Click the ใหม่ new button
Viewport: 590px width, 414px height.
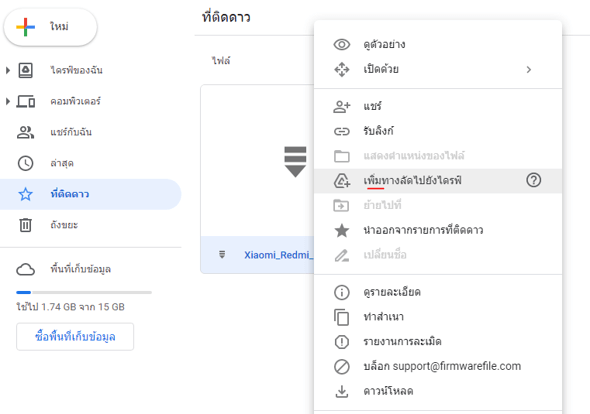[x=50, y=27]
